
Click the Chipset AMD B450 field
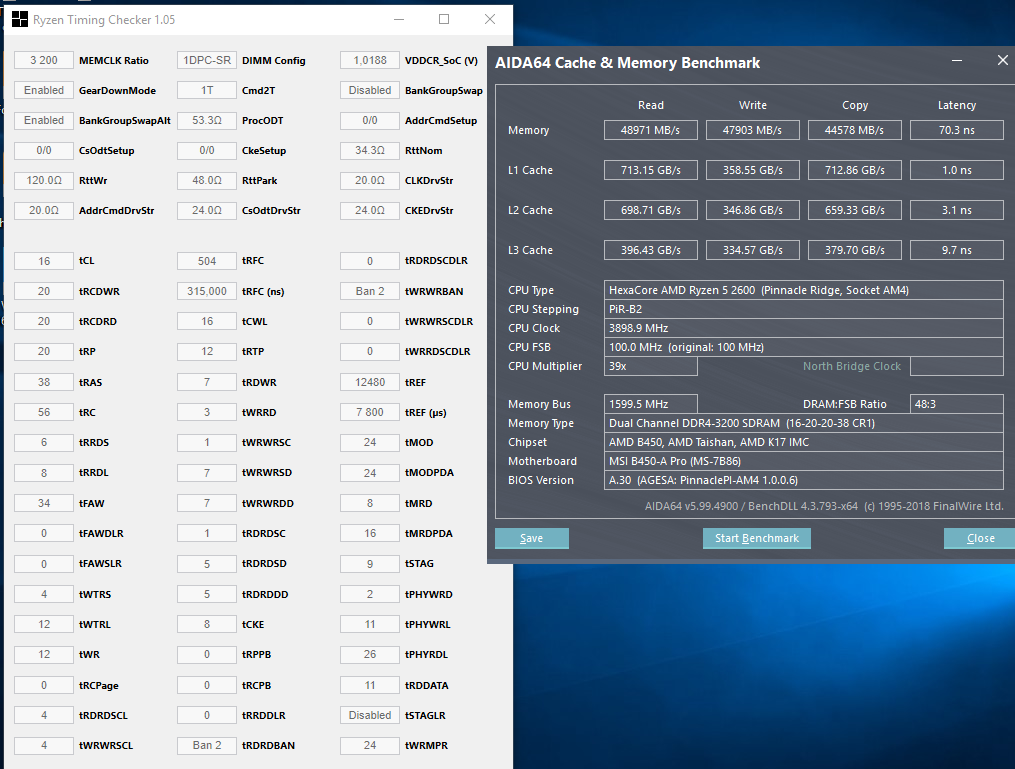pos(803,442)
